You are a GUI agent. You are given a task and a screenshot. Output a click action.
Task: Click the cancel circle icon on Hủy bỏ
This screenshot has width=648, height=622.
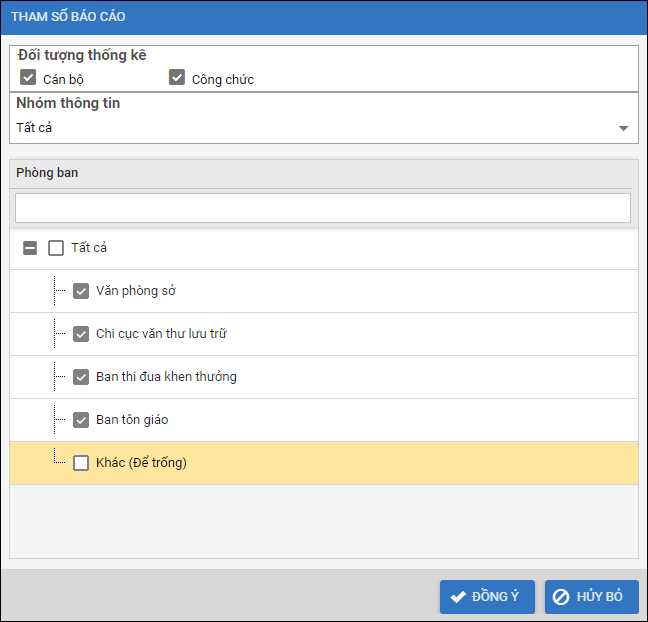tap(561, 597)
